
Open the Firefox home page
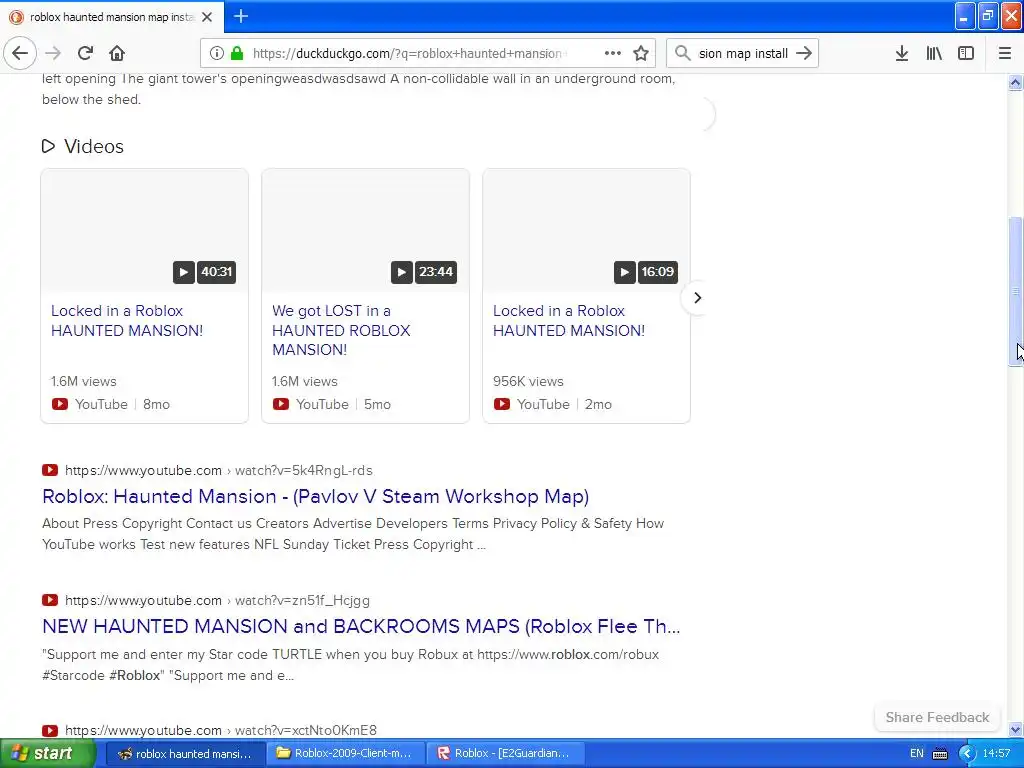point(117,53)
